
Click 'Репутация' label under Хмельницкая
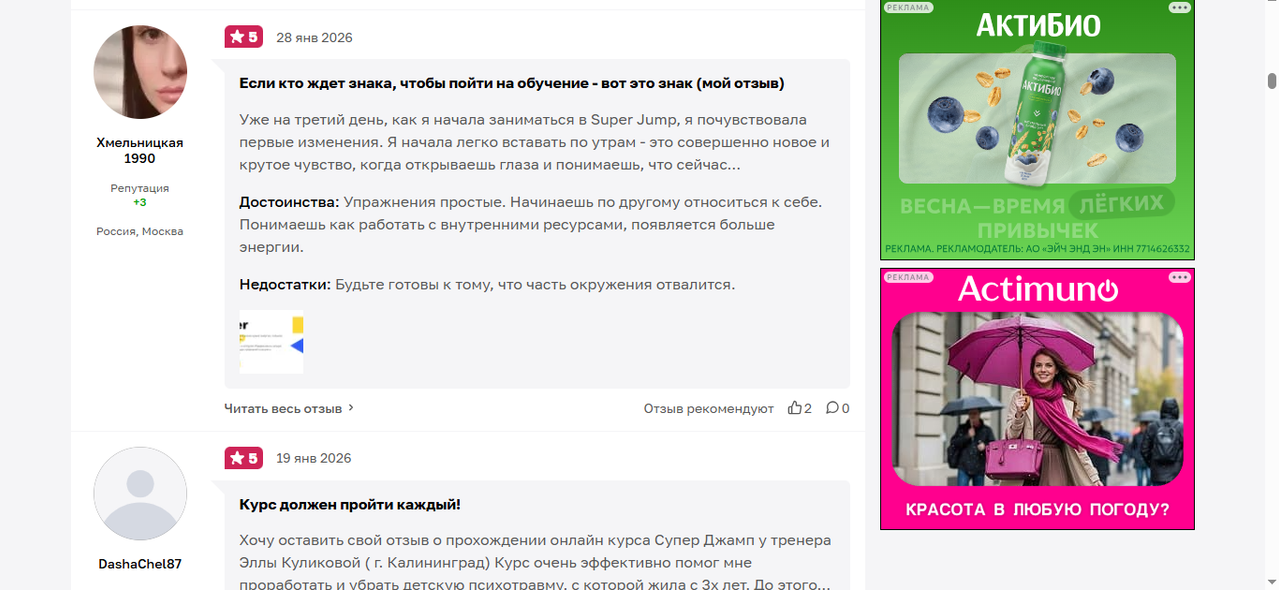click(x=140, y=188)
